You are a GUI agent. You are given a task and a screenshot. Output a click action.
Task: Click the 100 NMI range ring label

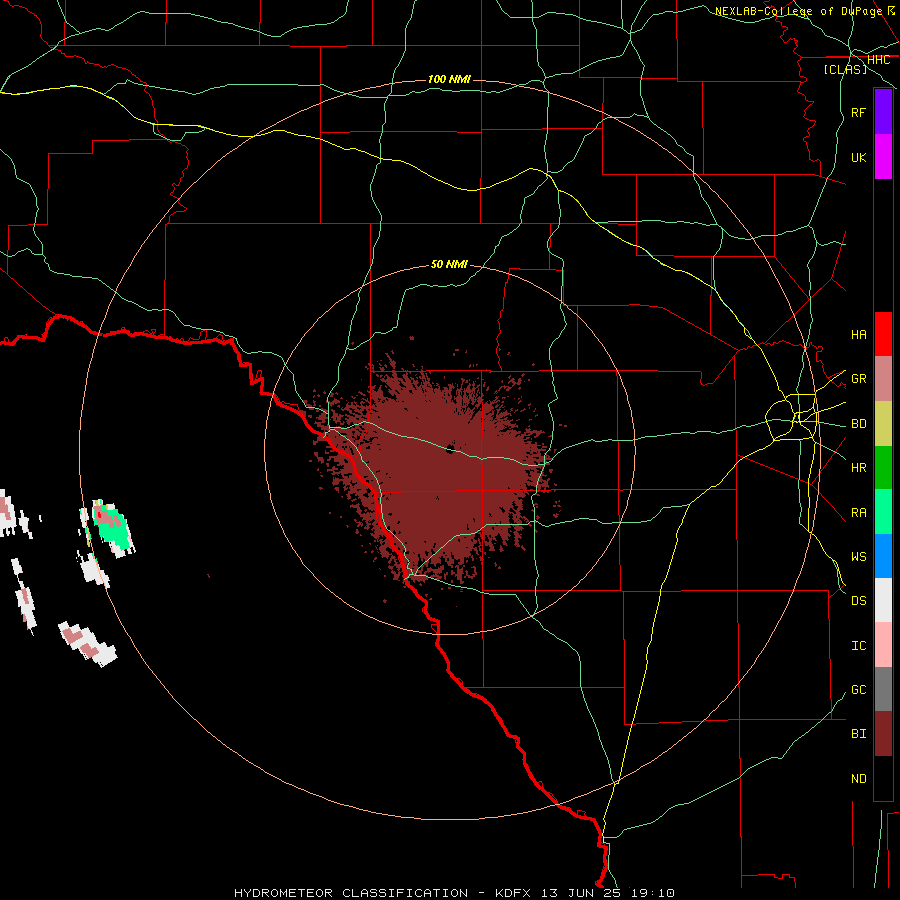pos(449,79)
